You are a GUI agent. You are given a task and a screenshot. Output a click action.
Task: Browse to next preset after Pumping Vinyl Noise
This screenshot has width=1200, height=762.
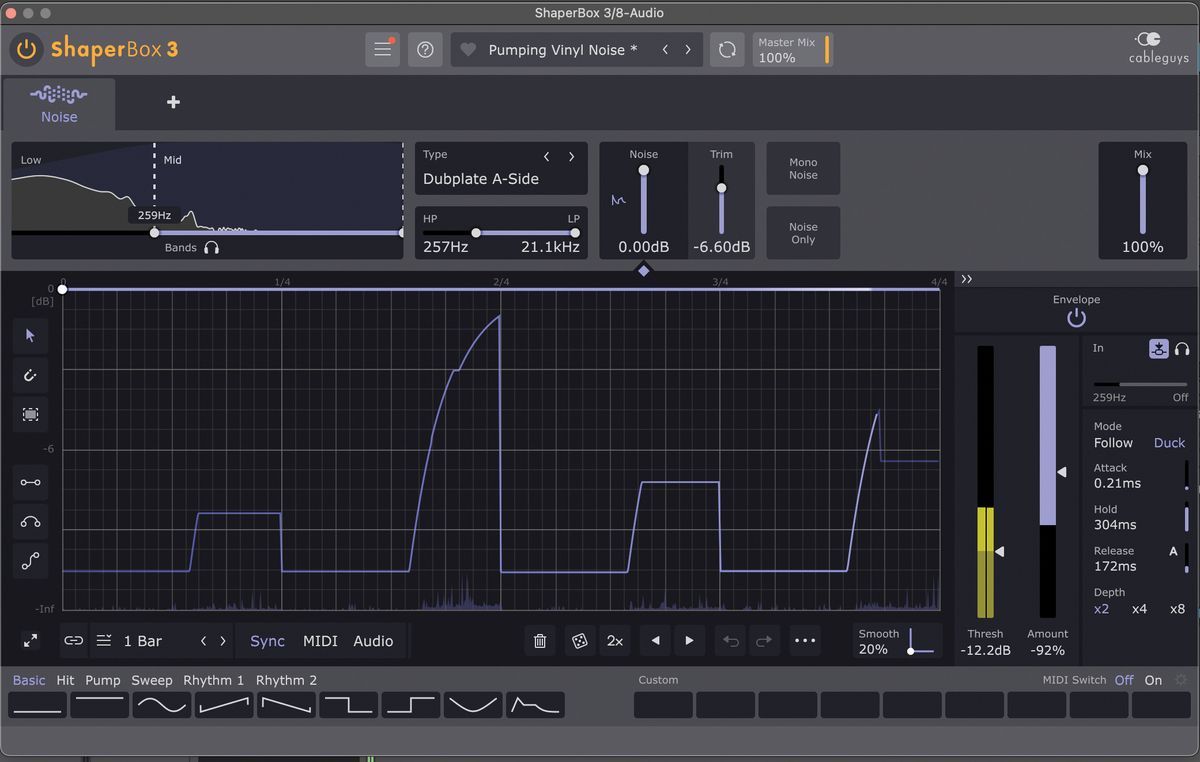click(687, 49)
